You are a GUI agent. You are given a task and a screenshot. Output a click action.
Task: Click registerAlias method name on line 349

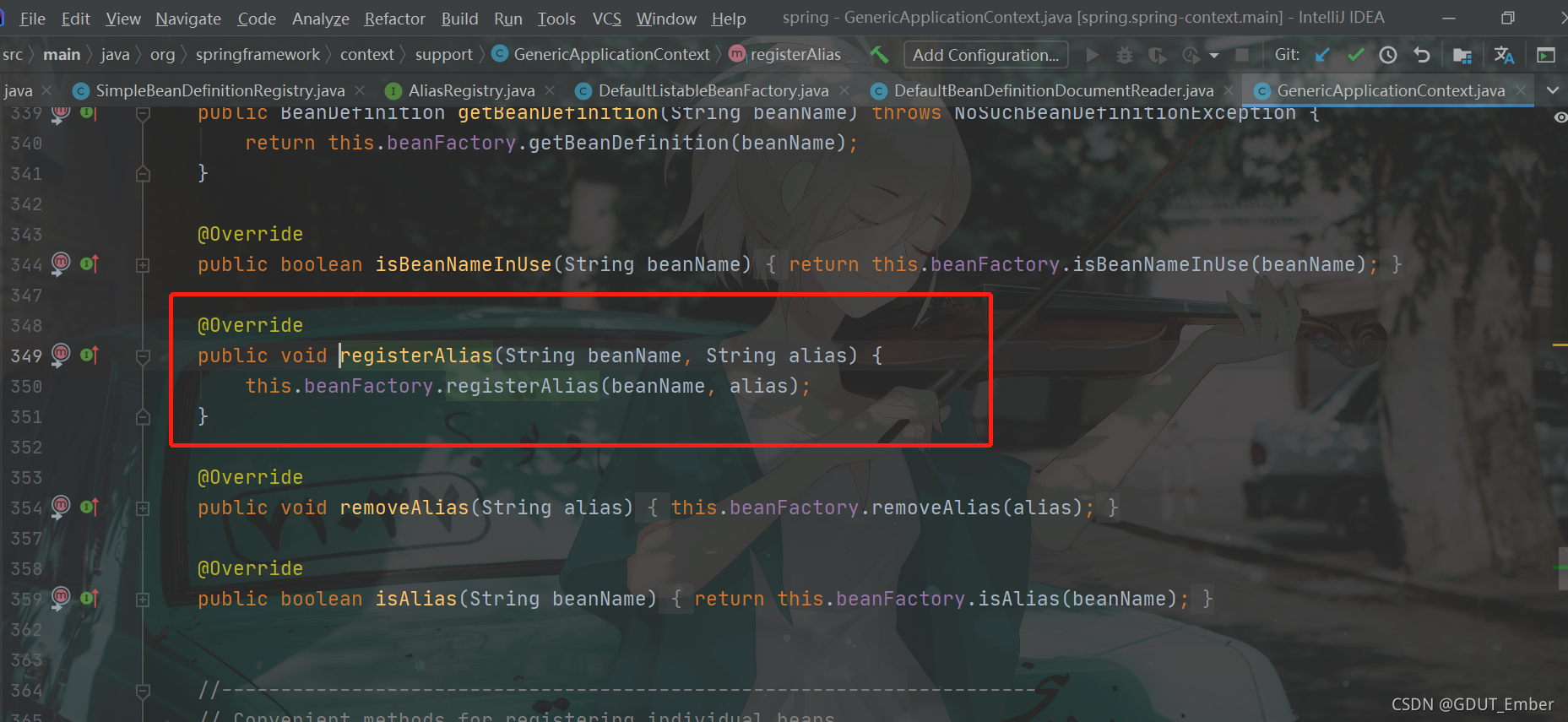pos(416,356)
